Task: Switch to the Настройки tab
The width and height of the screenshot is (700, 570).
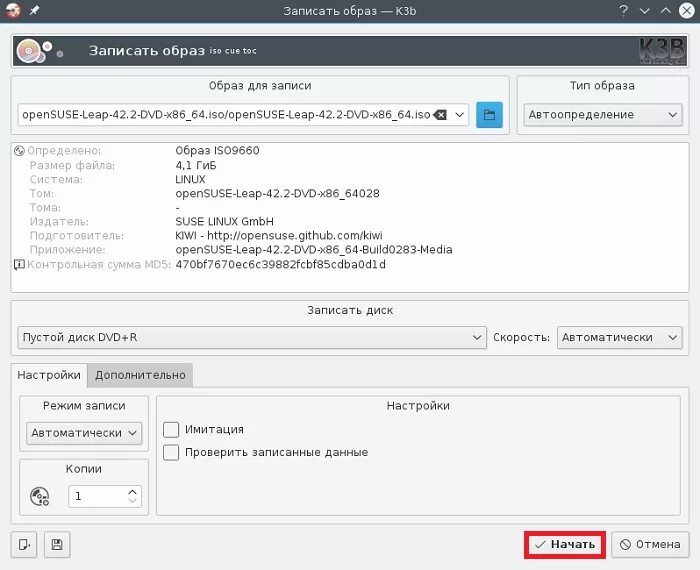Action: click(x=49, y=375)
